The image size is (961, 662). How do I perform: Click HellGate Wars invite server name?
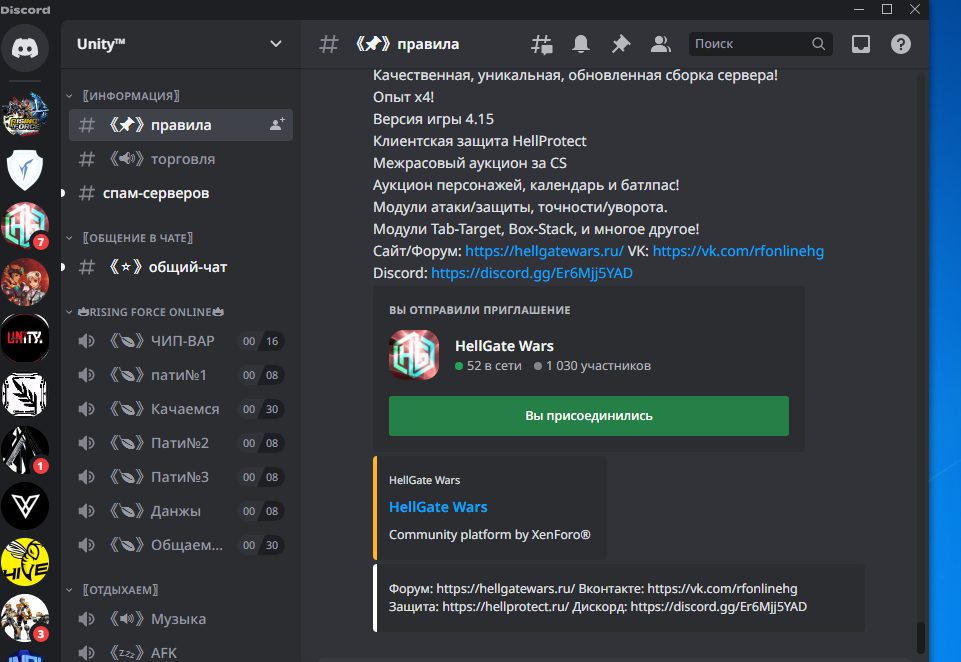(504, 346)
